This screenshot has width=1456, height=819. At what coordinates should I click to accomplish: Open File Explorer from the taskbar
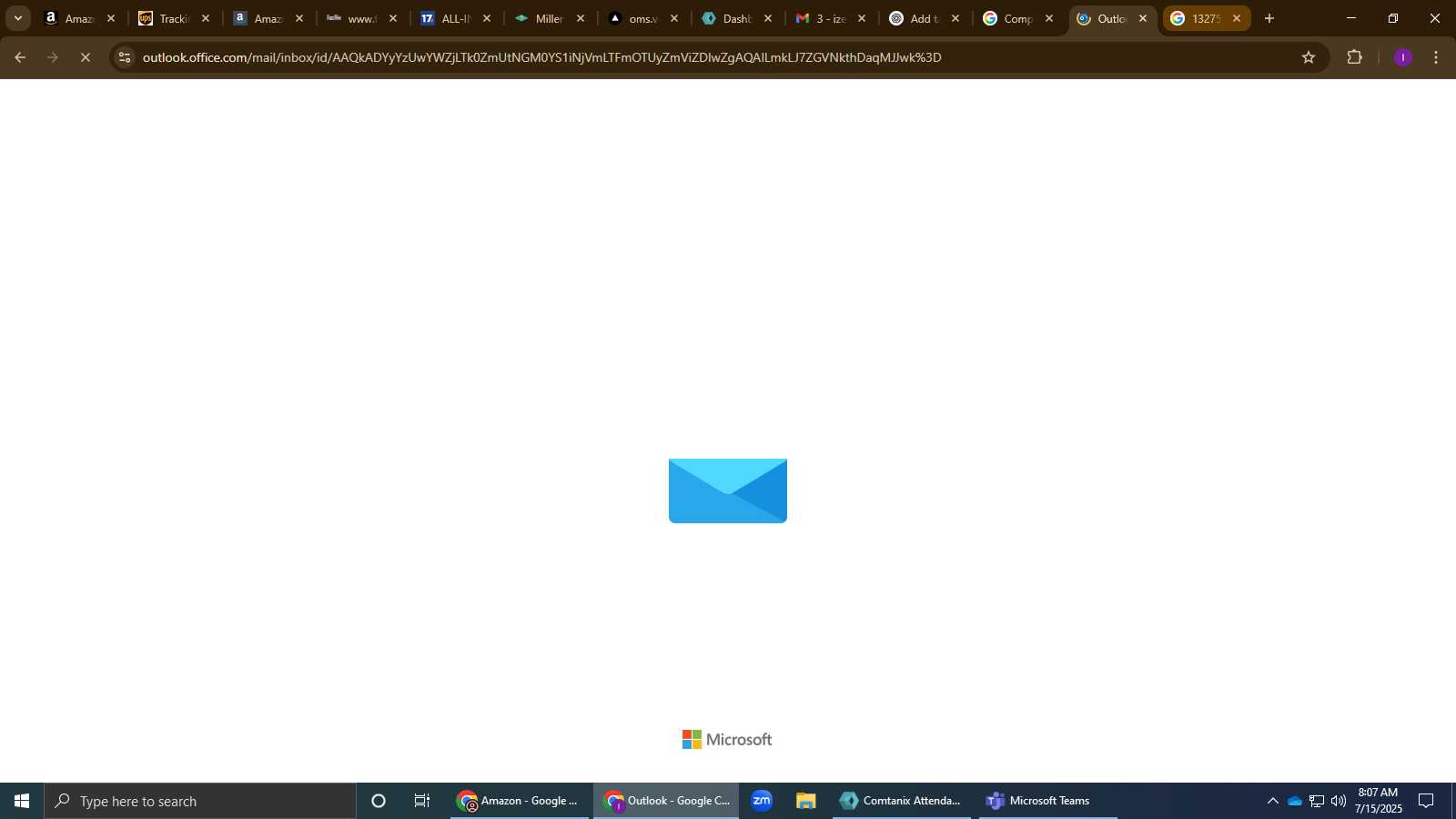pos(805,801)
